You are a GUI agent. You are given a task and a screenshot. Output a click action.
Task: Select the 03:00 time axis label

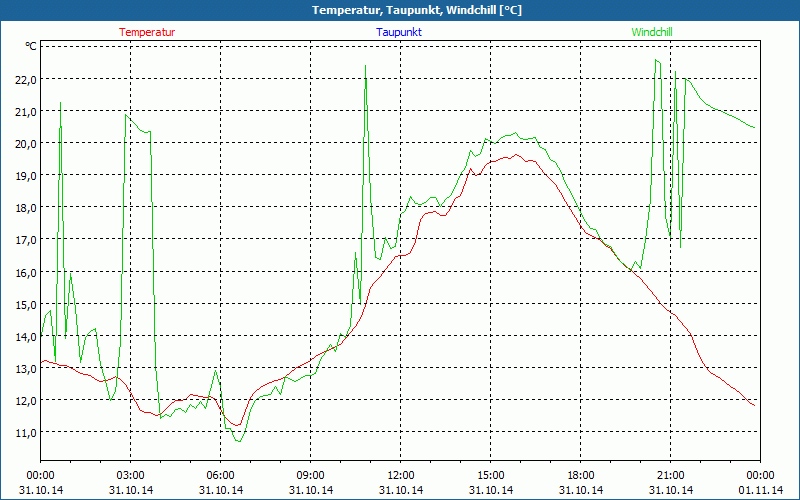[131, 475]
